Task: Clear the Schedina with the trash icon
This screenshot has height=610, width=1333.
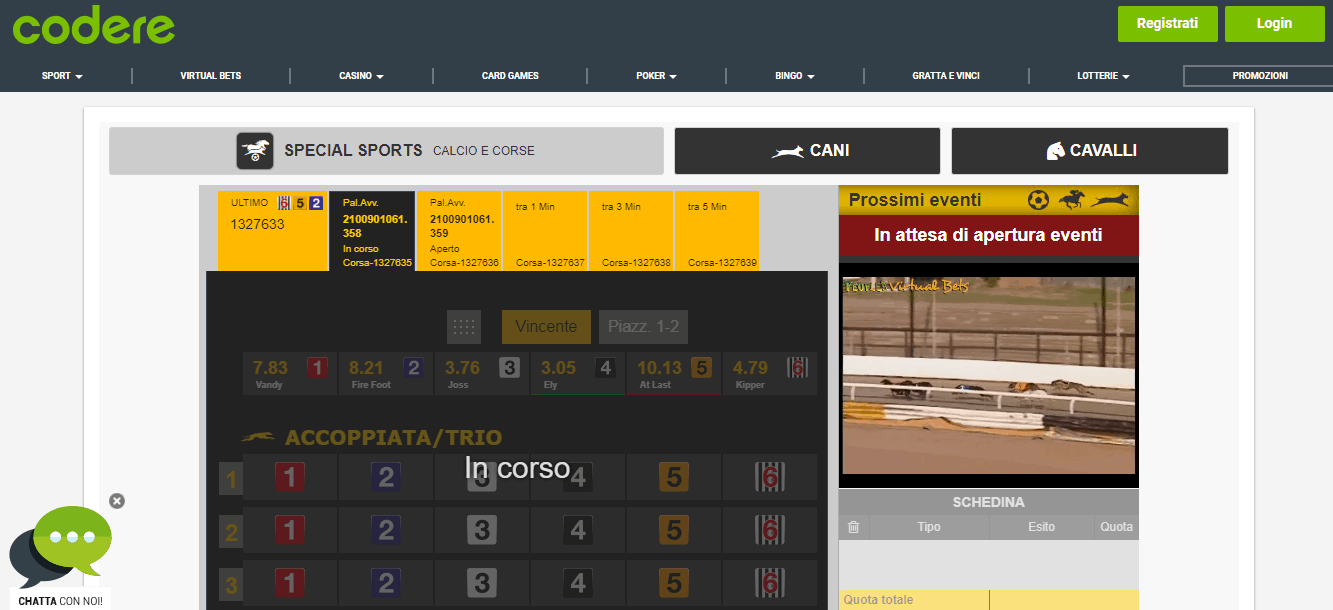Action: coord(853,527)
